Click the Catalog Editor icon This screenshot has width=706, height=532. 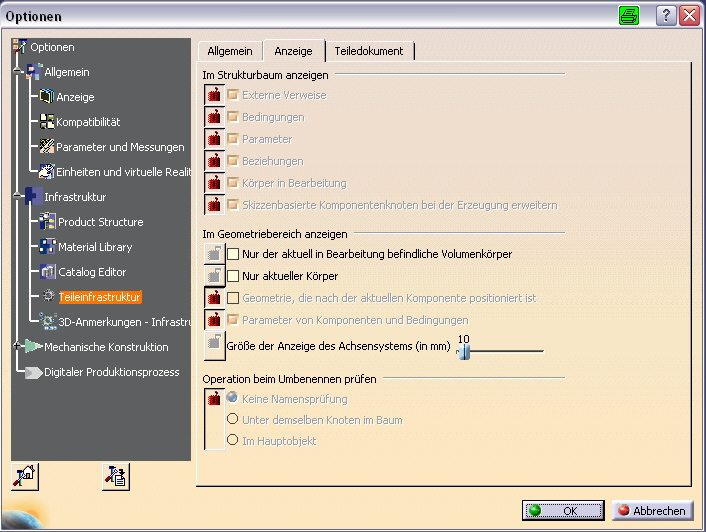click(x=47, y=271)
